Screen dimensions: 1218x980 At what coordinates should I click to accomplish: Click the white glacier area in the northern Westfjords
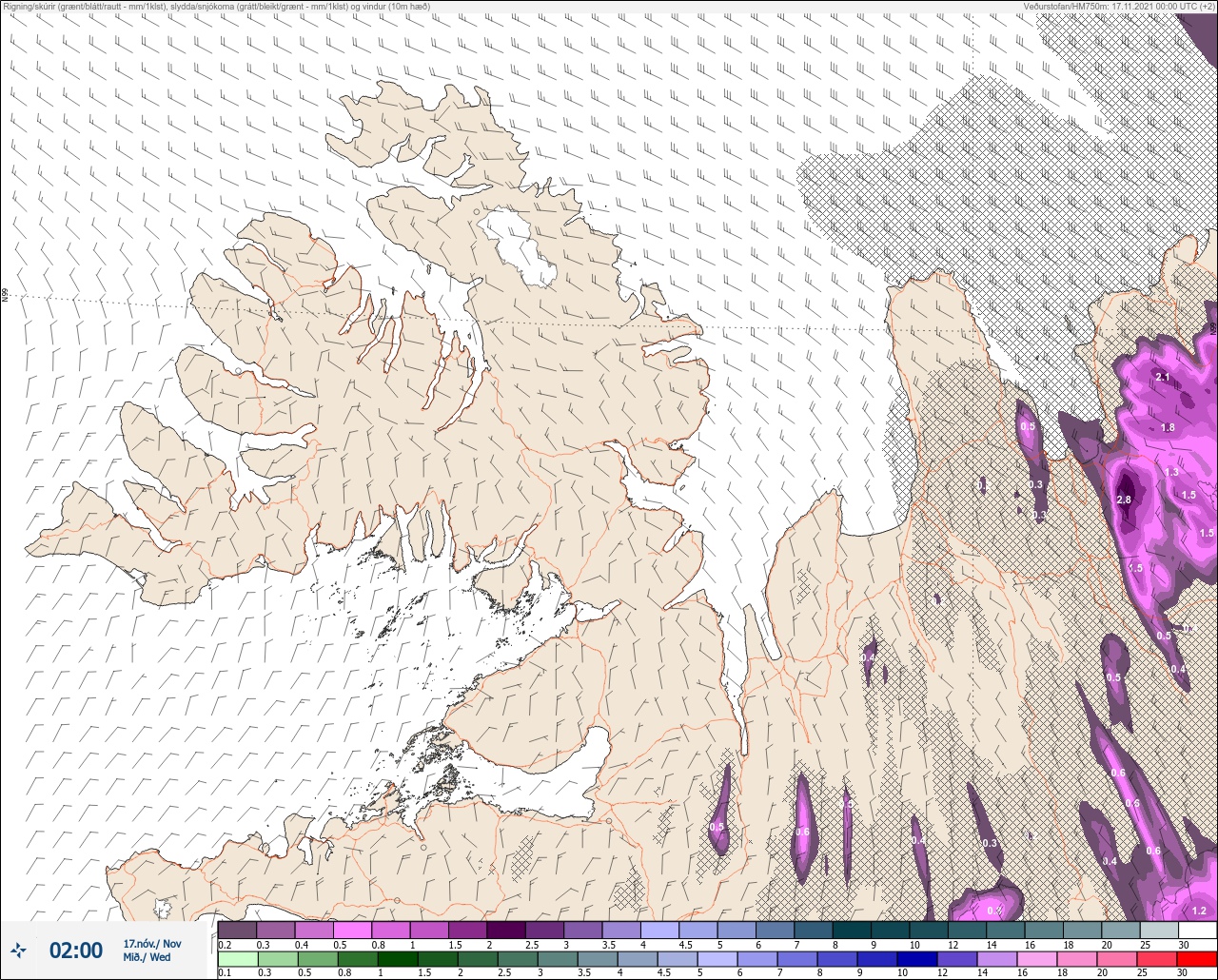[x=520, y=247]
